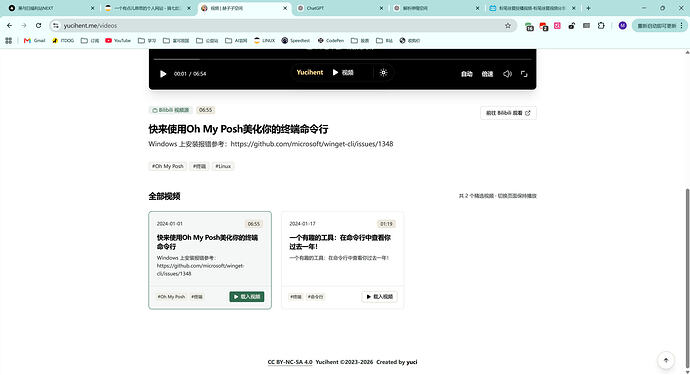Select the #Oh My Posh tag below the description
The image size is (690, 375).
[168, 166]
